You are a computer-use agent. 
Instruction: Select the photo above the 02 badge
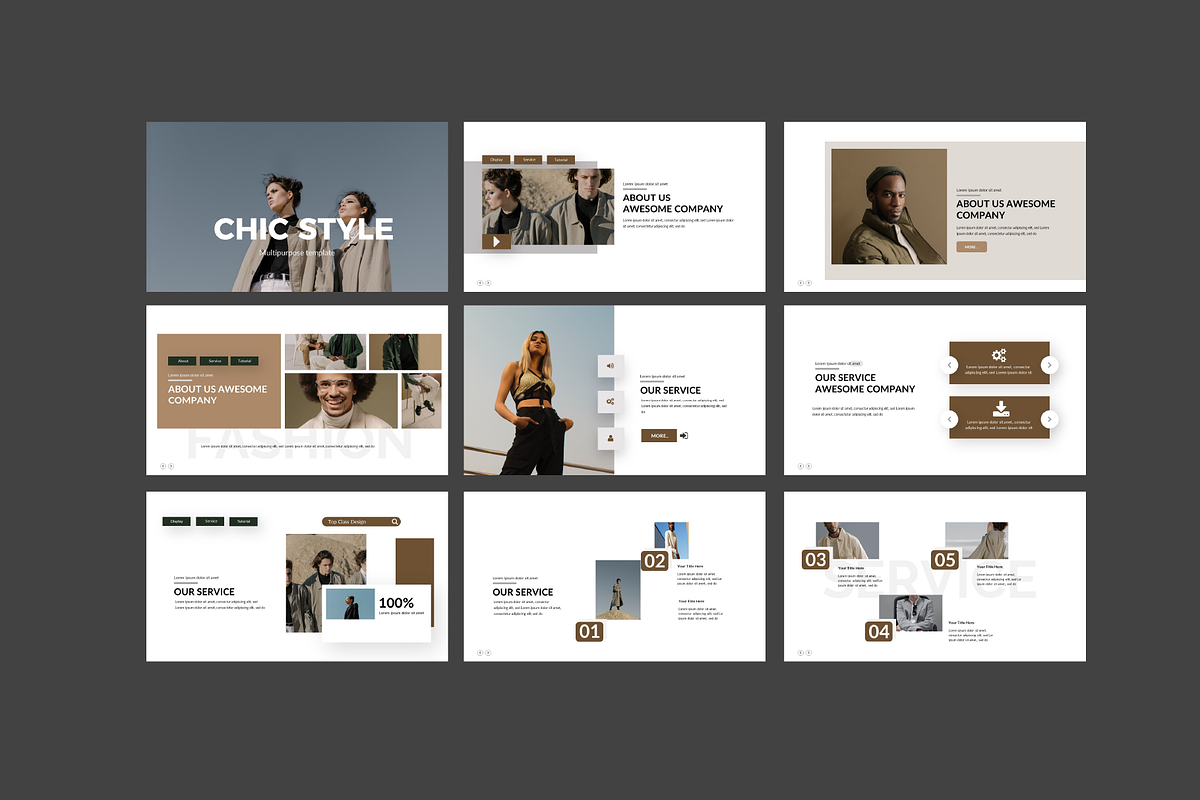click(x=671, y=540)
